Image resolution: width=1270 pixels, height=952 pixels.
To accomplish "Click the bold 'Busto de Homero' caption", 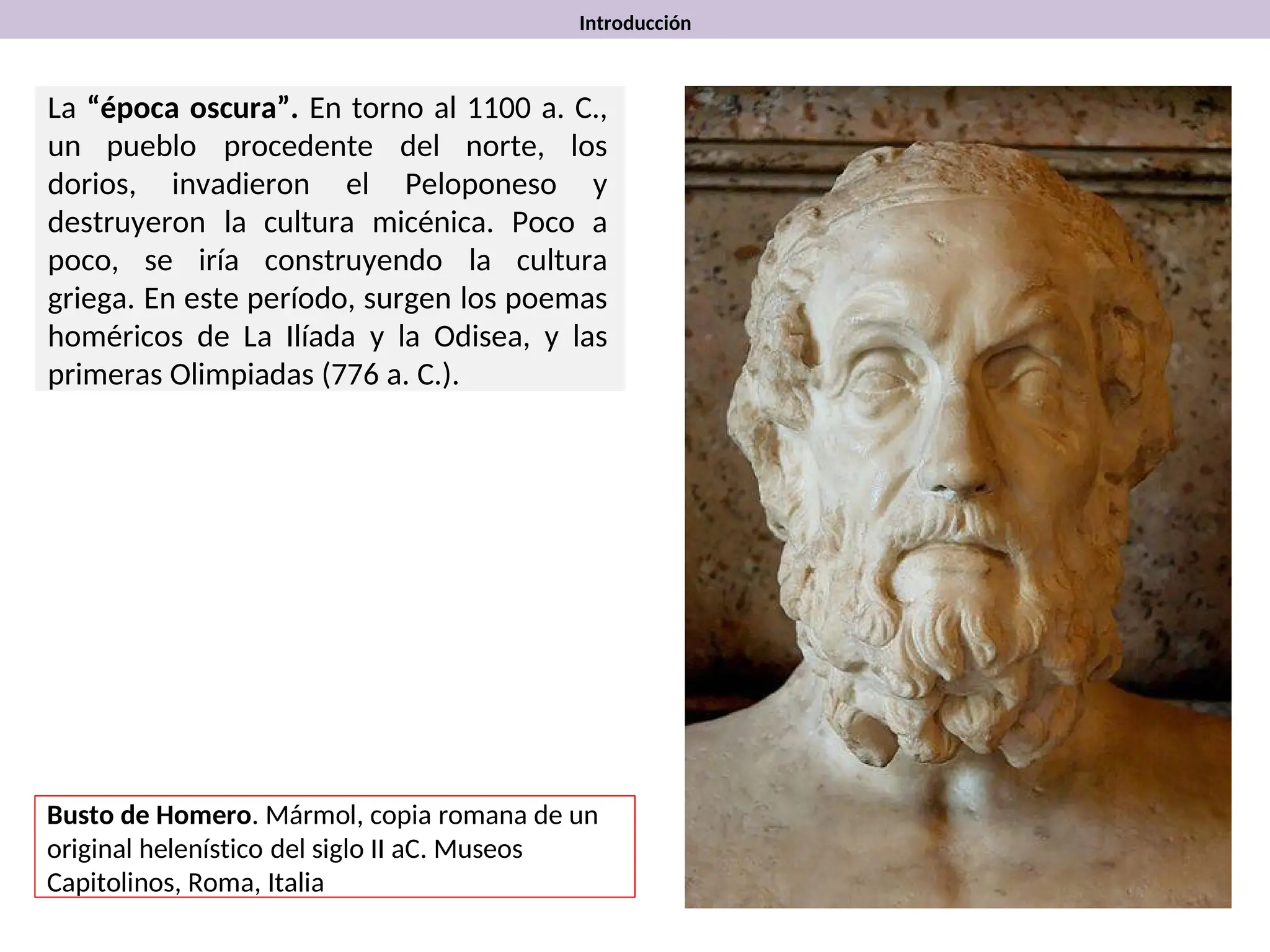I will point(149,816).
